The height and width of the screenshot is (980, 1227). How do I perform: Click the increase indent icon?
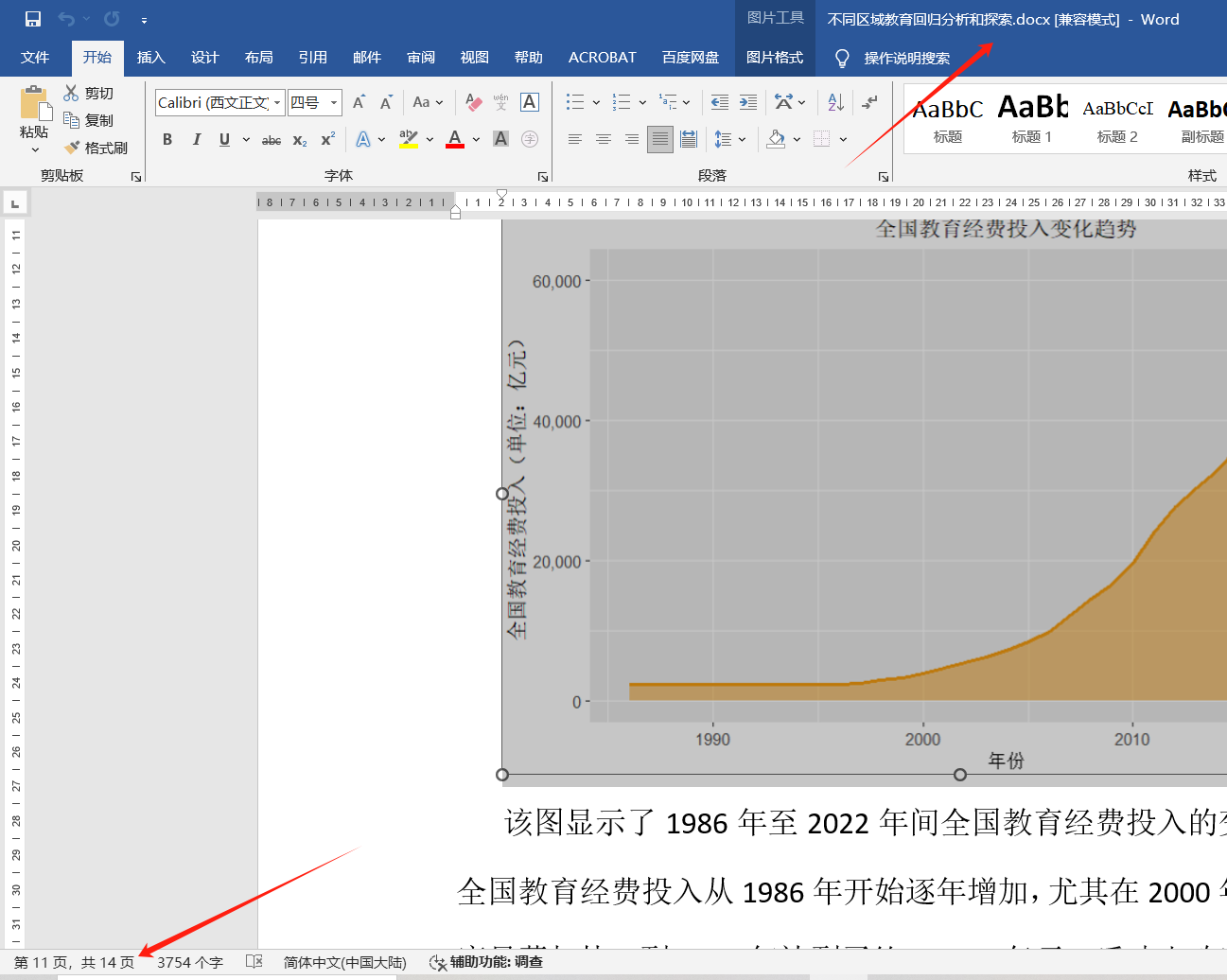(748, 102)
